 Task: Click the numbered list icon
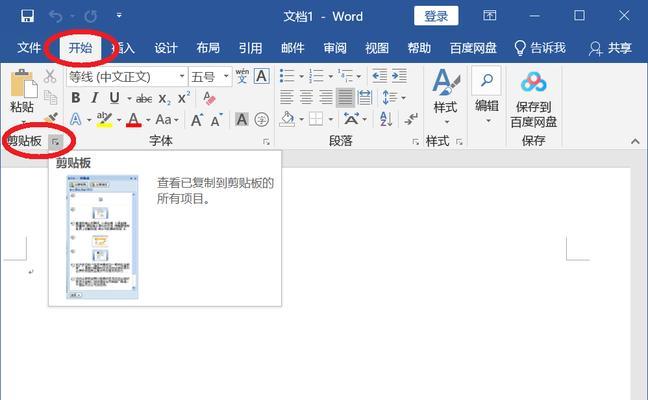tap(316, 76)
